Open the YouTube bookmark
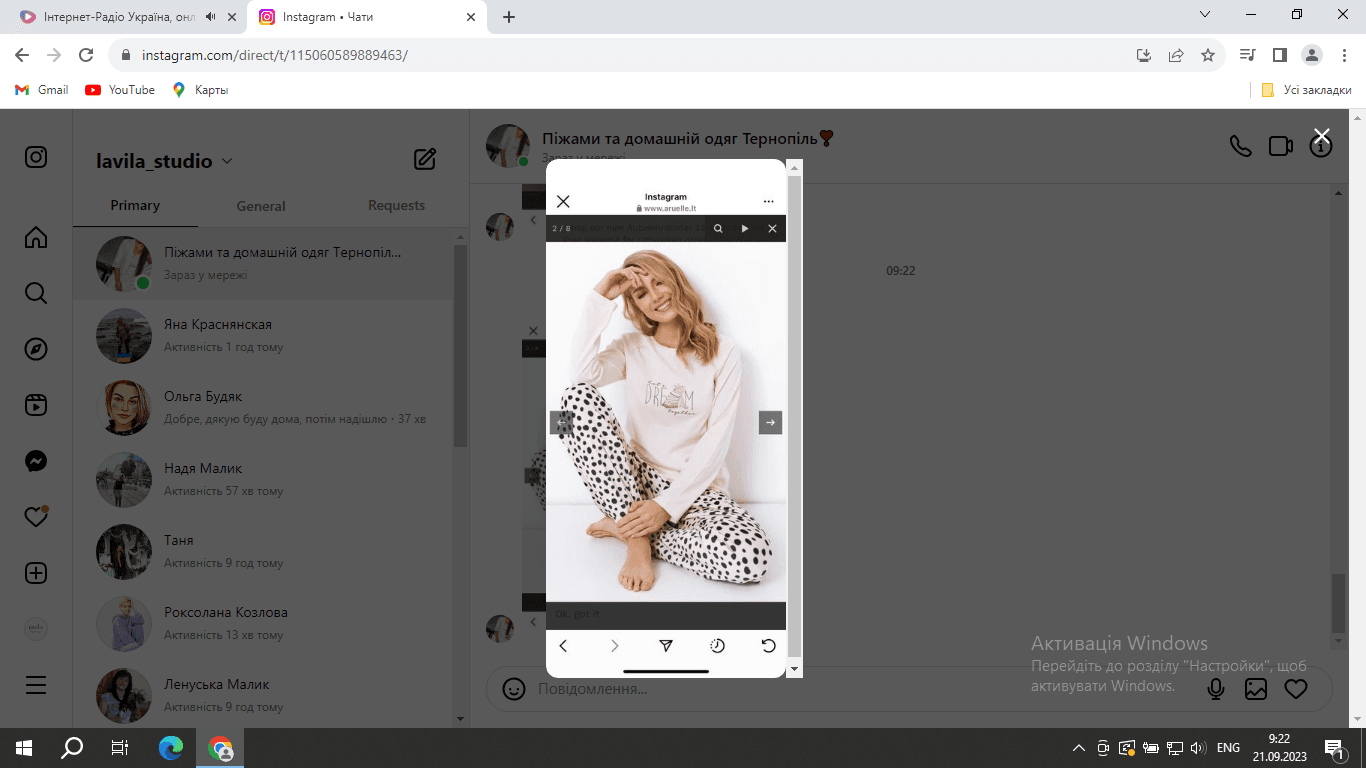This screenshot has width=1366, height=768. pos(120,90)
